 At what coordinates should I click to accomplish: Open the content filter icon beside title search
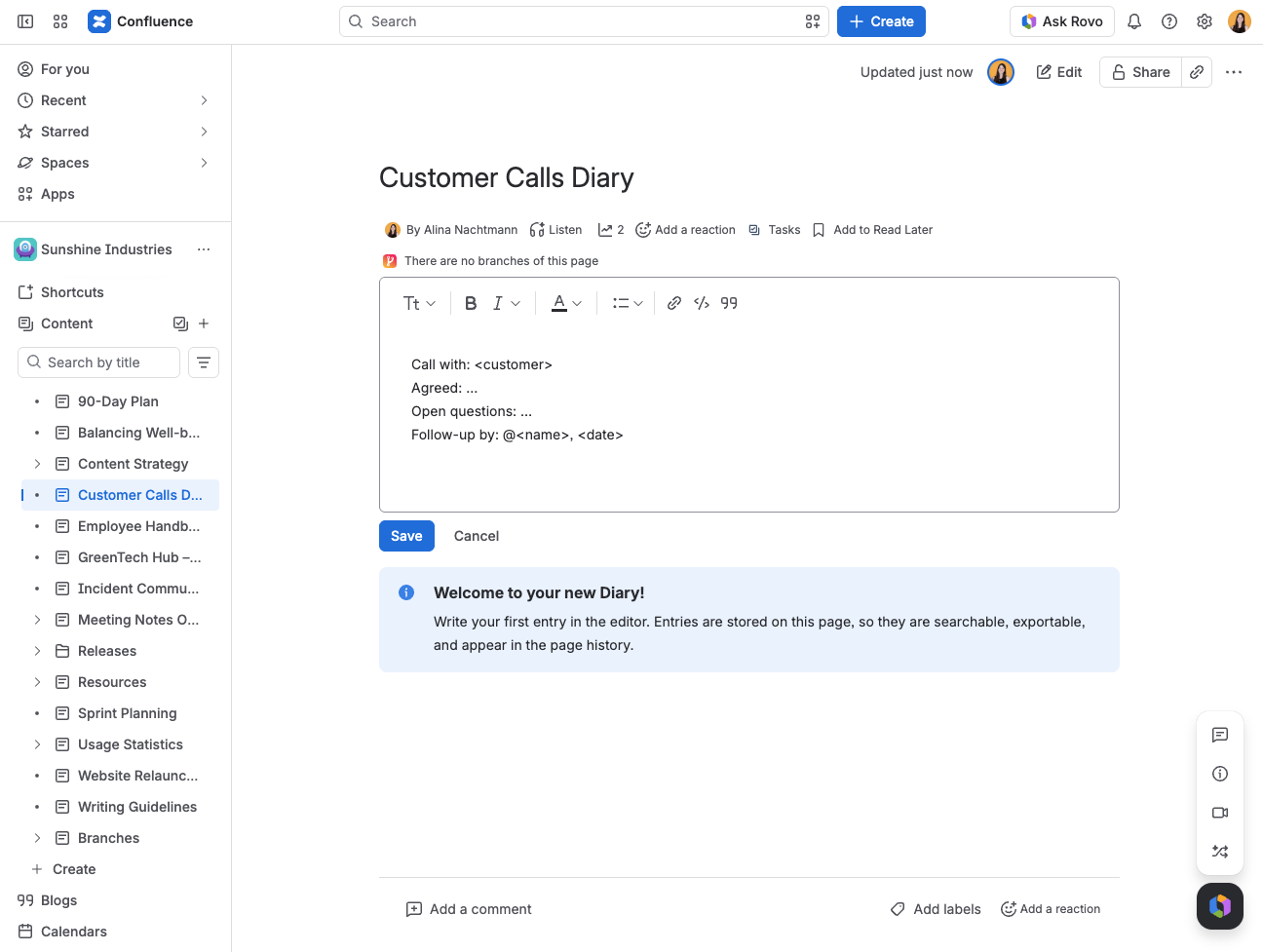pos(204,362)
